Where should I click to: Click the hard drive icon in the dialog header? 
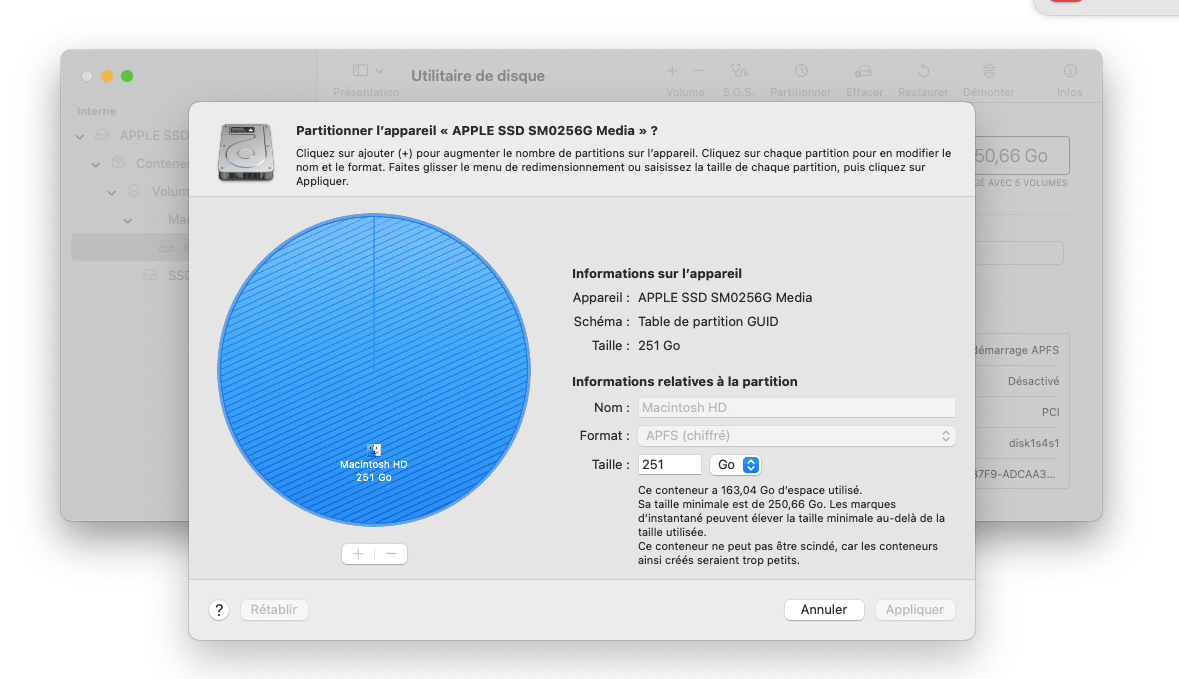246,153
